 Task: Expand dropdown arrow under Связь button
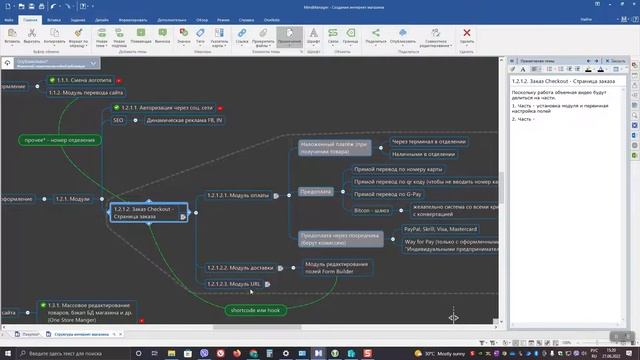pyautogui.click(x=333, y=45)
